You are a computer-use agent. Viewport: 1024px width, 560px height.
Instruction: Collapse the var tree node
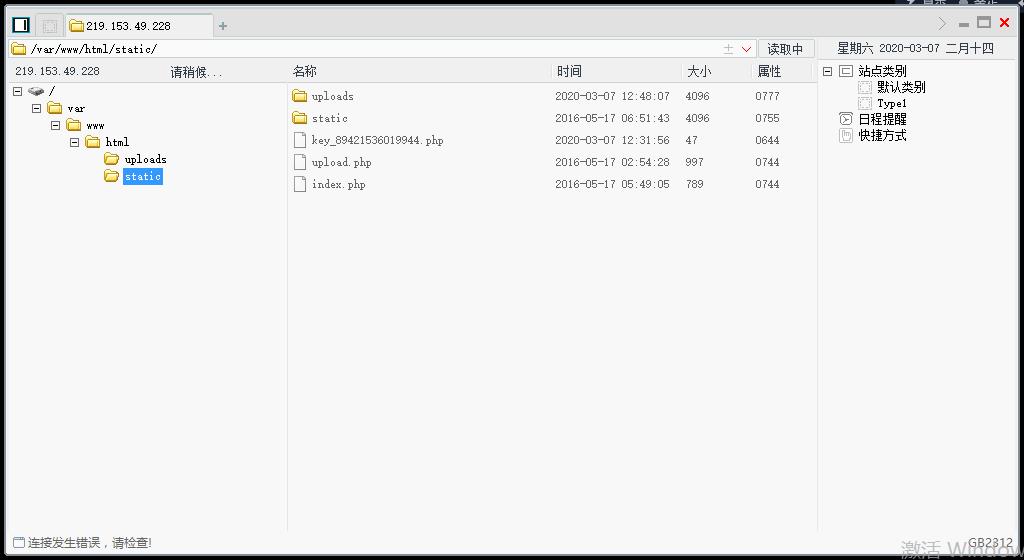pos(37,108)
